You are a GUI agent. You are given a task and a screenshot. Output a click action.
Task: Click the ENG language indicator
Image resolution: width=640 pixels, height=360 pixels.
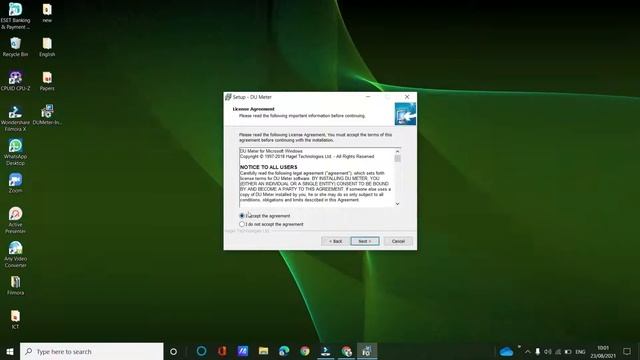pyautogui.click(x=580, y=351)
